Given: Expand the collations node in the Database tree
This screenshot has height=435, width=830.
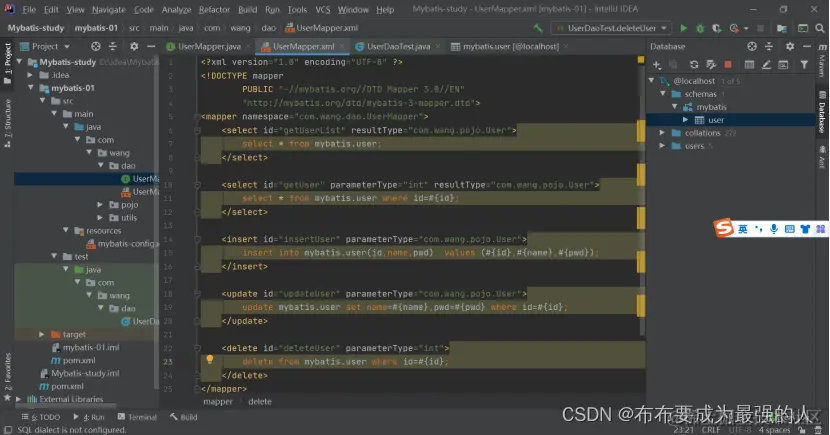Looking at the screenshot, I should [662, 133].
